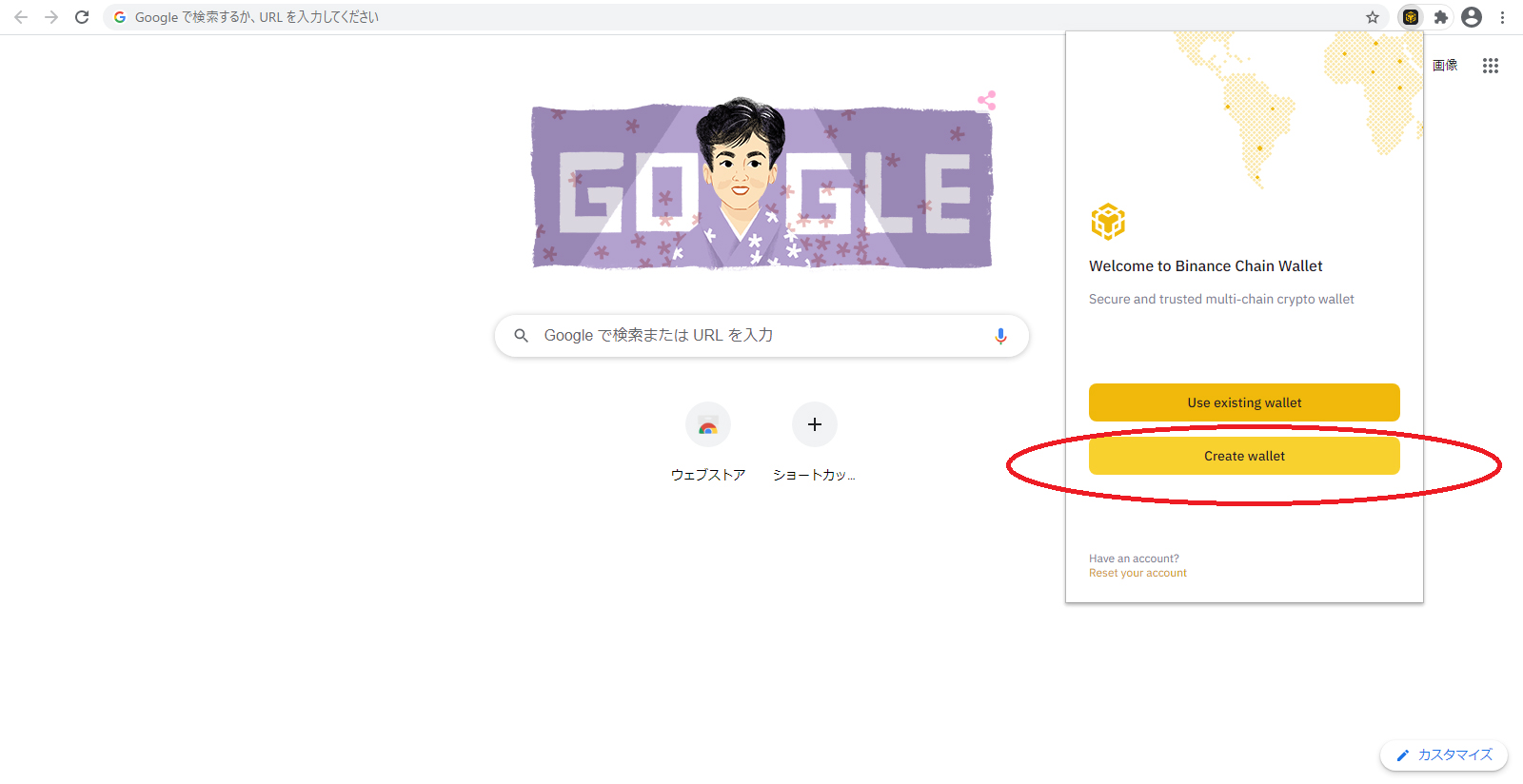The image size is (1523, 784).
Task: Focus the Google search box
Action: pyautogui.click(x=761, y=336)
